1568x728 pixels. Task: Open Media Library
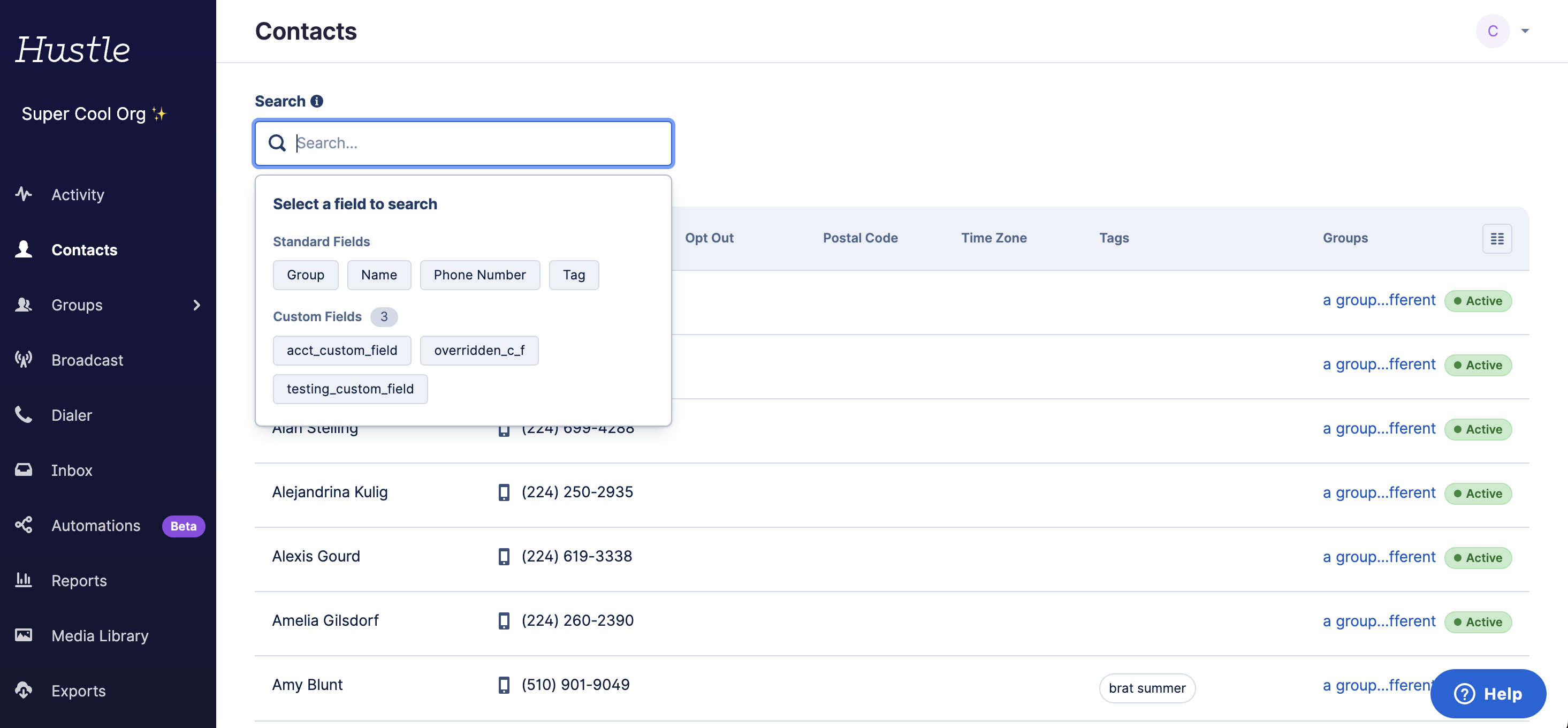coord(100,635)
